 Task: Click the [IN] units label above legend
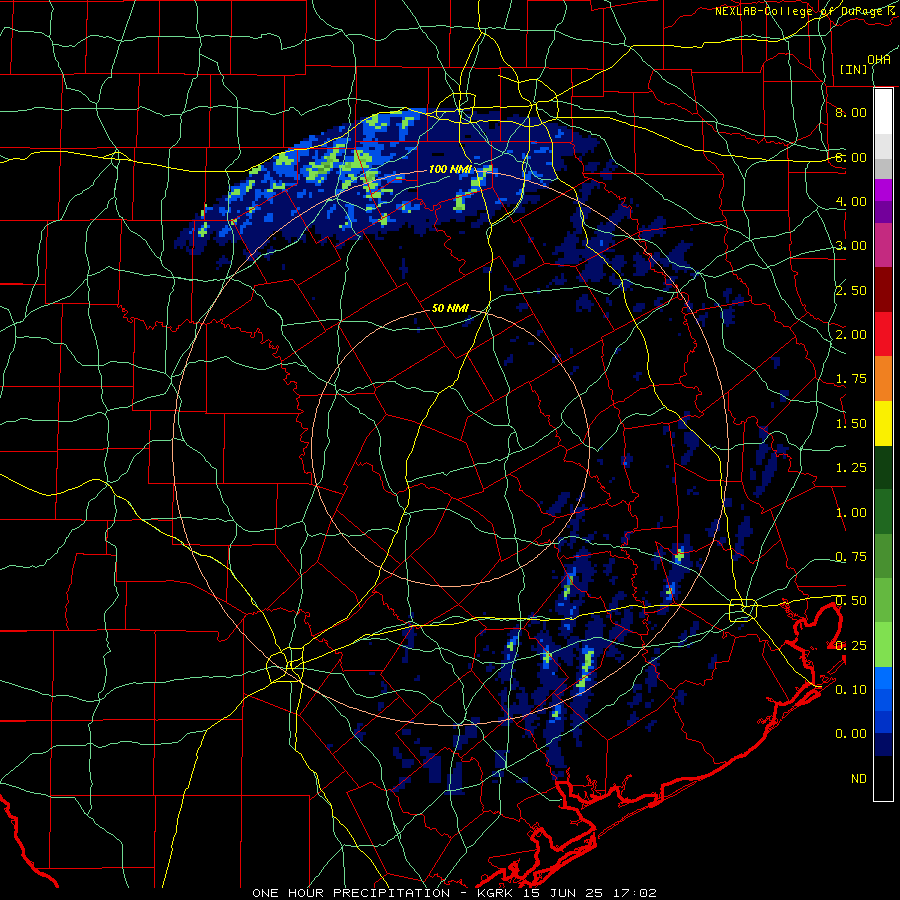(x=854, y=69)
